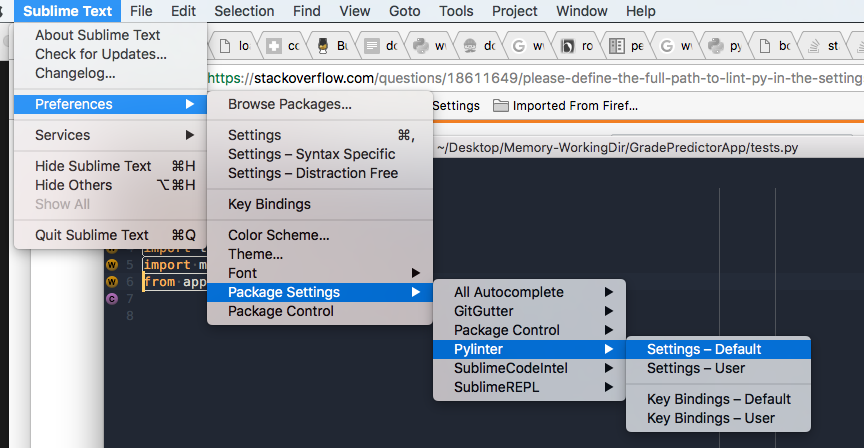This screenshot has height=448, width=864.
Task: Expand the Font submenu
Action: coord(320,273)
